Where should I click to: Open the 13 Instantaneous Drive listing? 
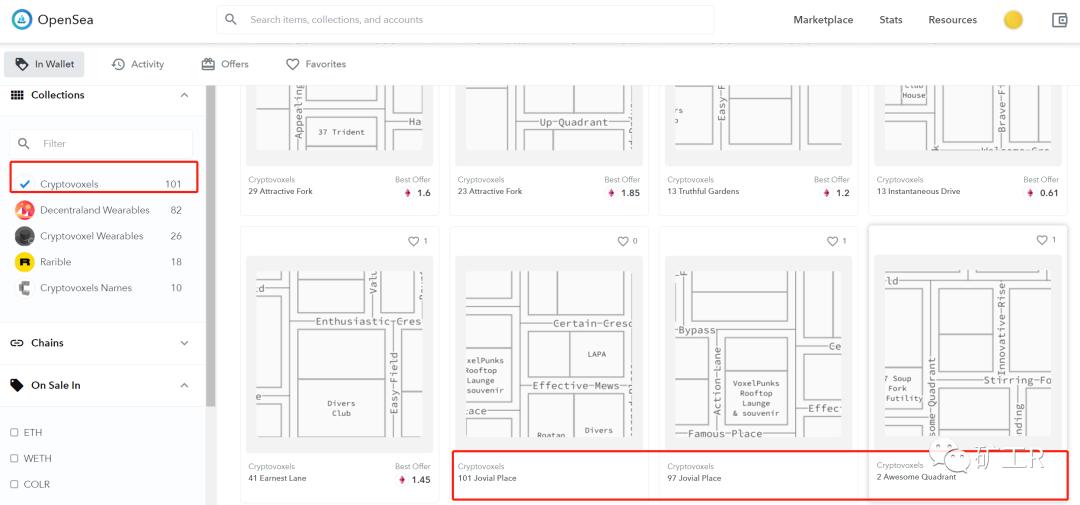click(918, 191)
